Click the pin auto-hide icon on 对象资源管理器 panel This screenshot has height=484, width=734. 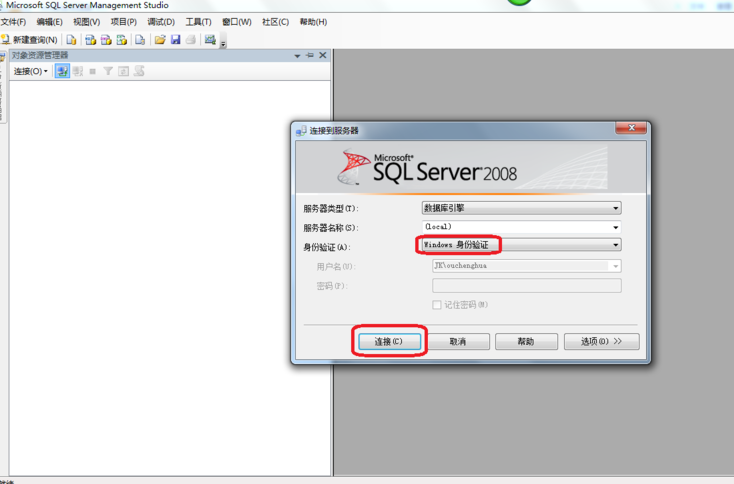pos(310,56)
